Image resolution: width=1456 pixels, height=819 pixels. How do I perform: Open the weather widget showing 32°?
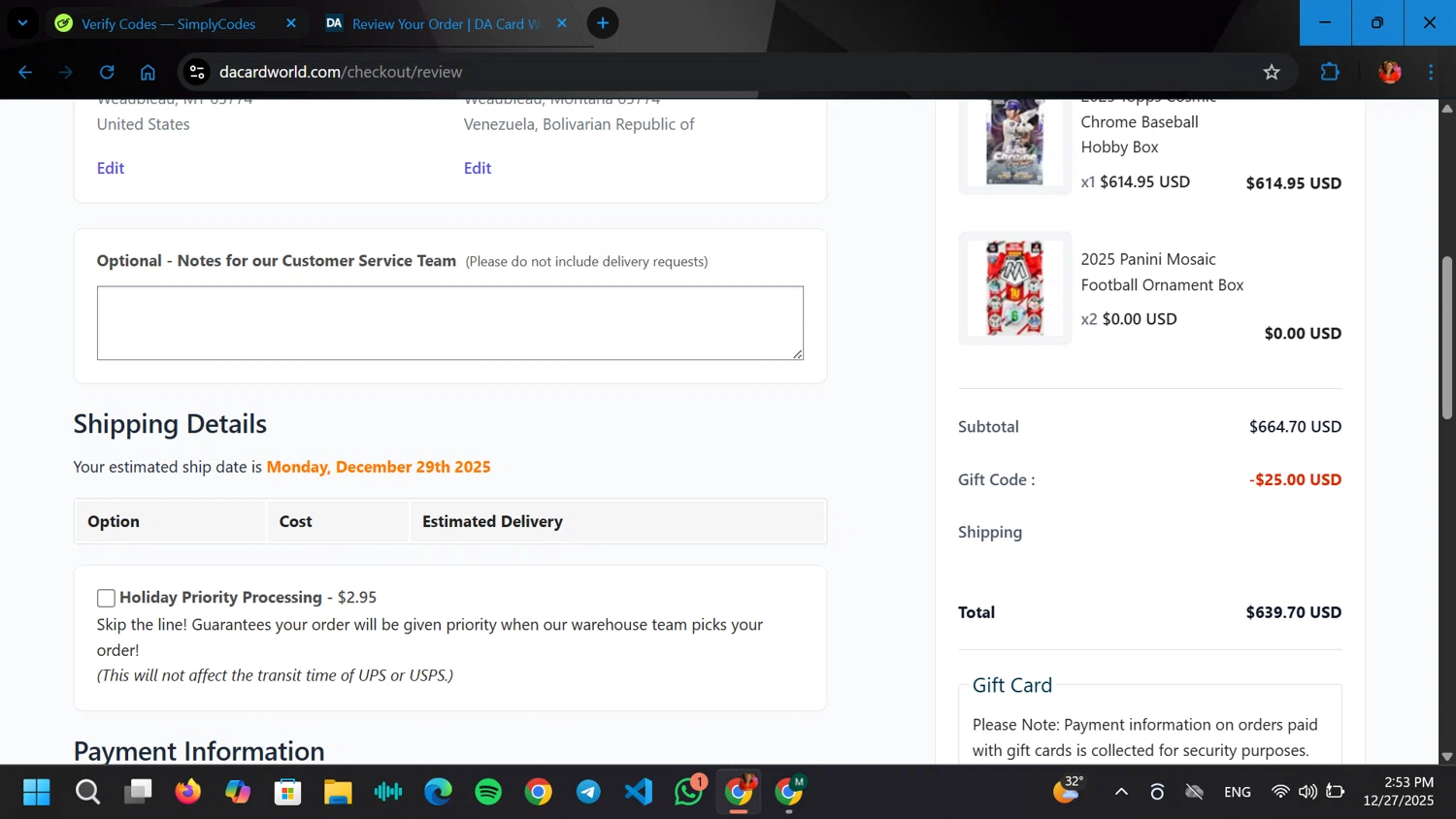pyautogui.click(x=1069, y=790)
